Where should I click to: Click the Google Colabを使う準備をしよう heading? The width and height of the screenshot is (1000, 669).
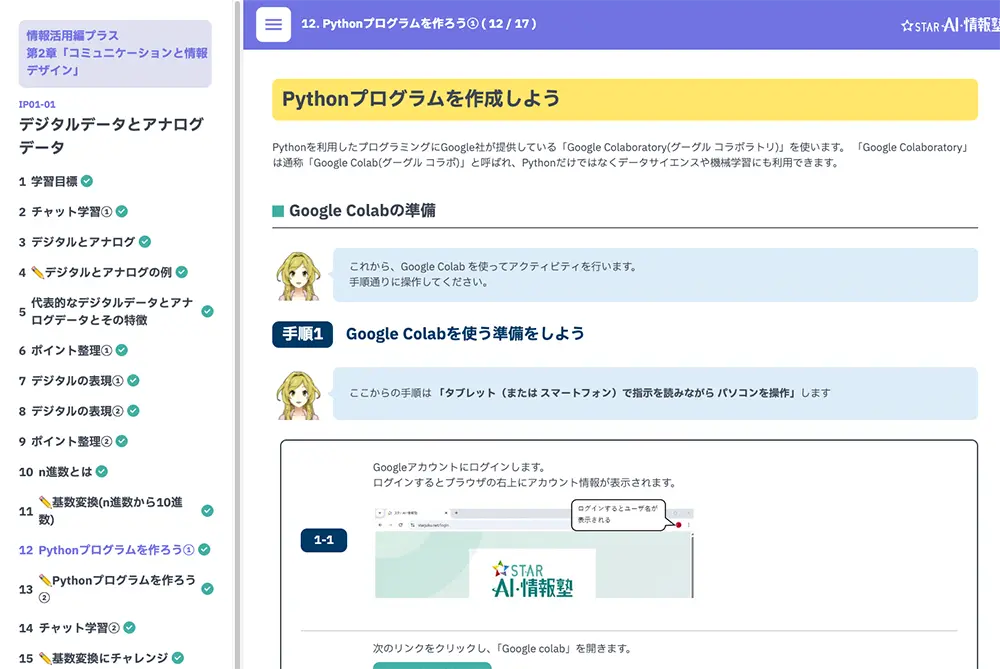[x=465, y=334]
